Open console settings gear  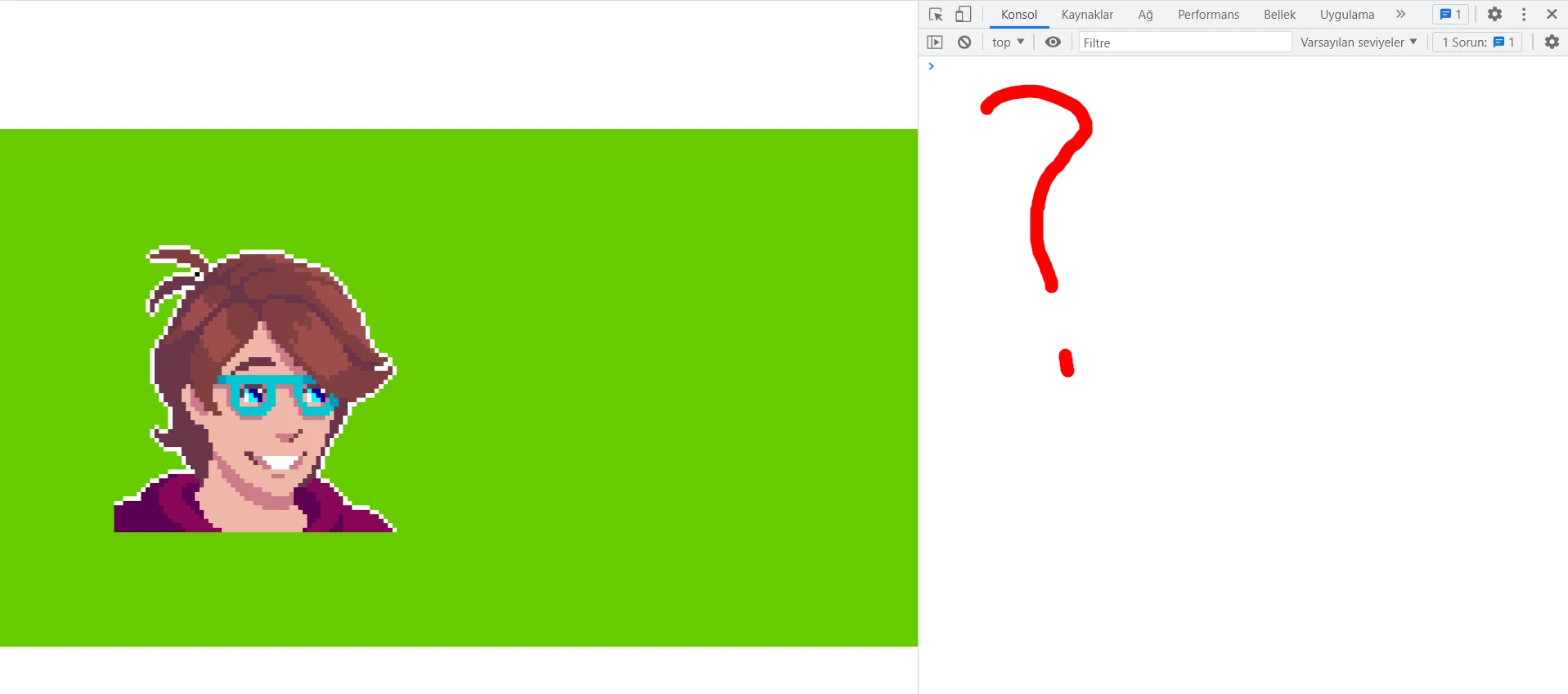tap(1552, 43)
